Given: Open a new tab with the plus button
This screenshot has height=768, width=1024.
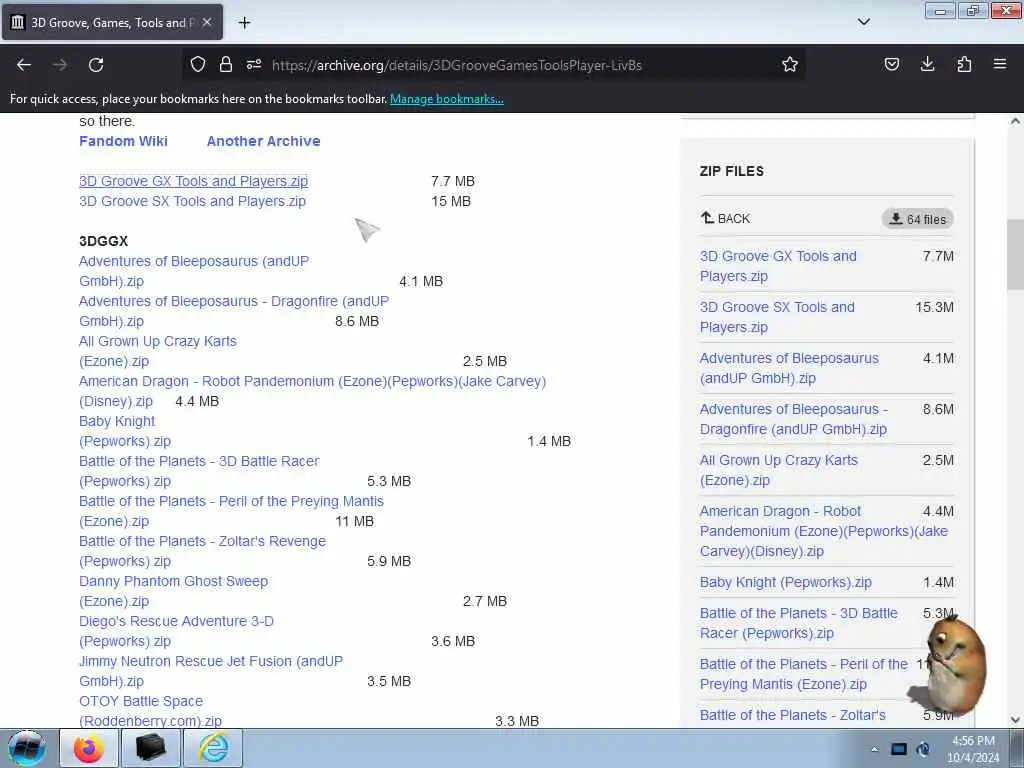Looking at the screenshot, I should coord(244,23).
